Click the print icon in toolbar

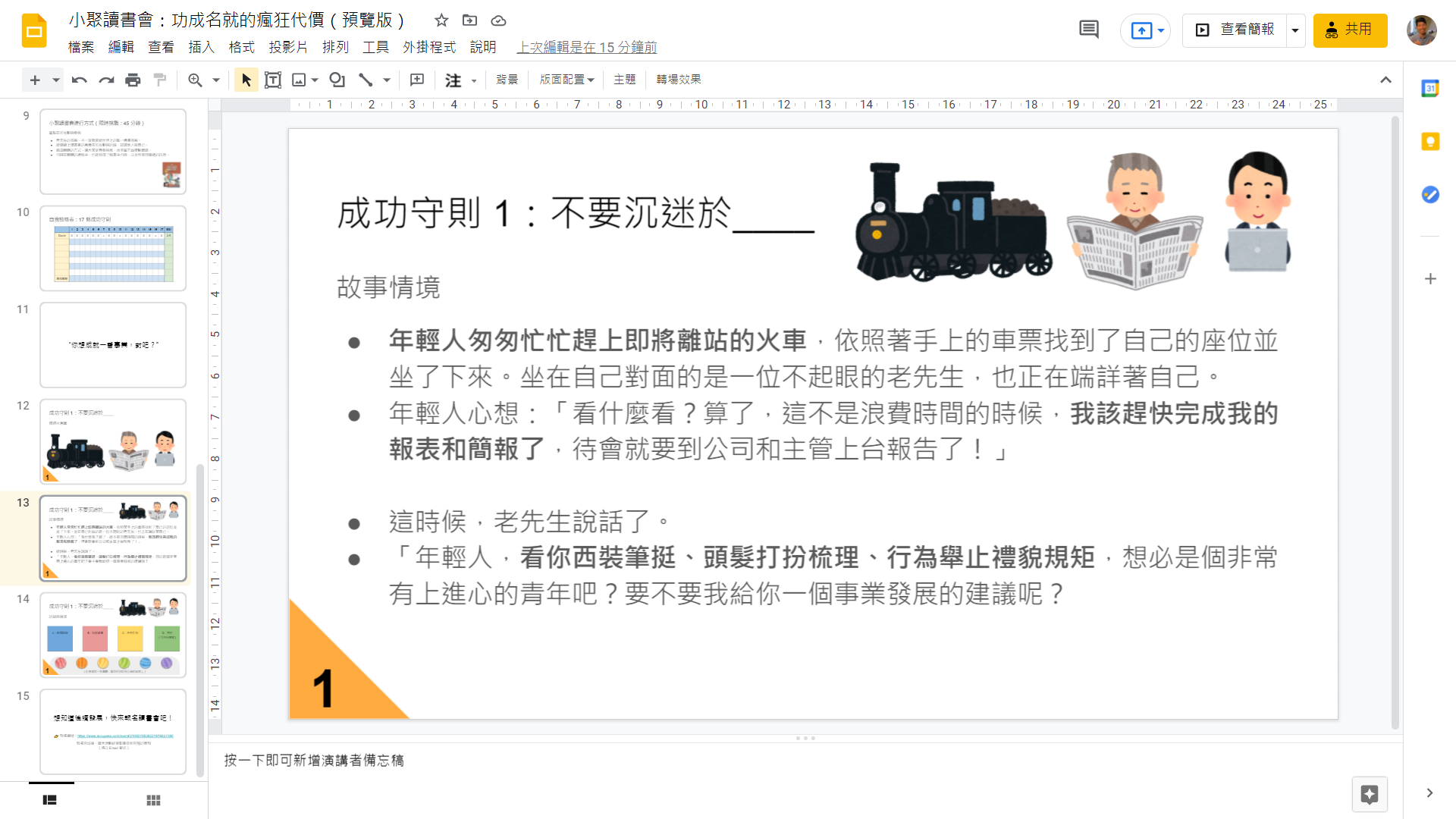pos(133,80)
